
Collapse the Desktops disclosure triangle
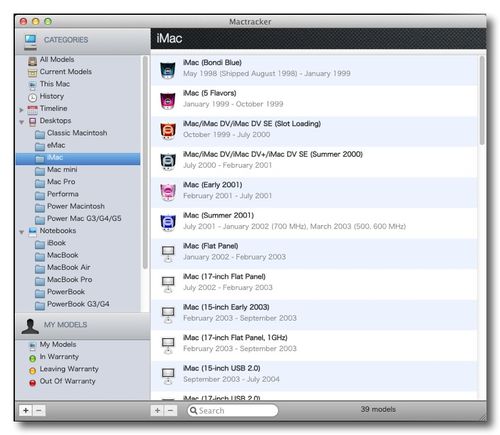[x=22, y=122]
